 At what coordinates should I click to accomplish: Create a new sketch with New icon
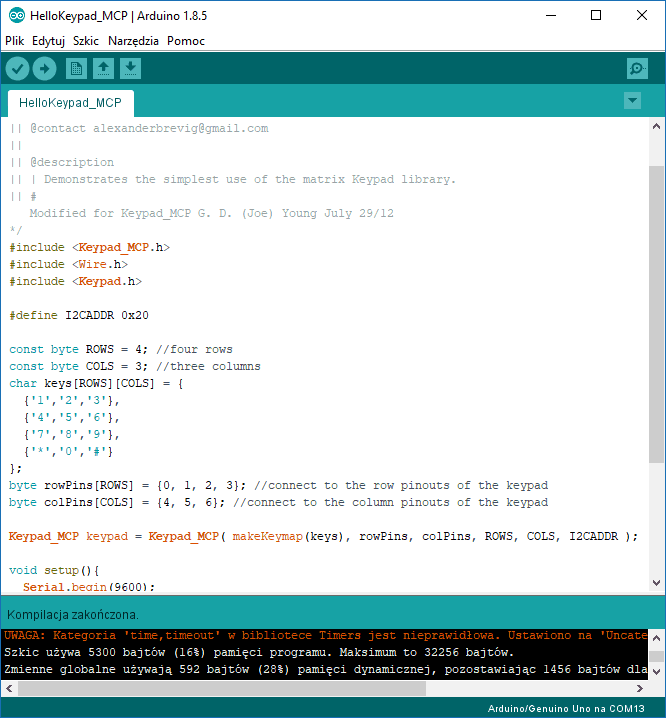76,69
